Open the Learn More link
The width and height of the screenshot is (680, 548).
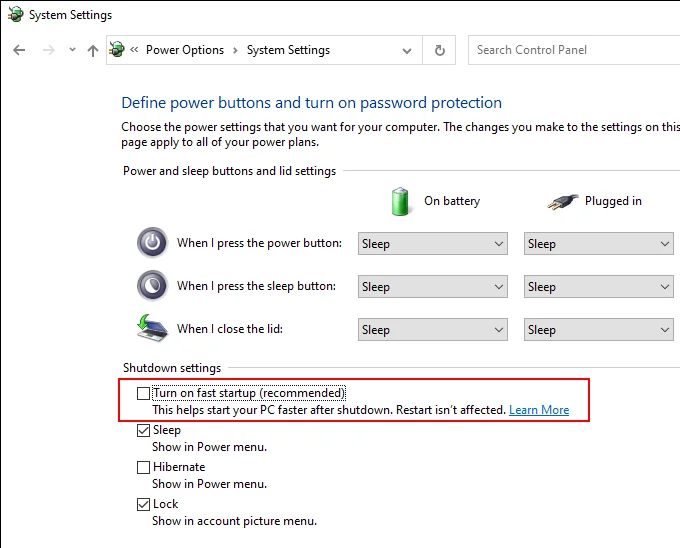[539, 410]
